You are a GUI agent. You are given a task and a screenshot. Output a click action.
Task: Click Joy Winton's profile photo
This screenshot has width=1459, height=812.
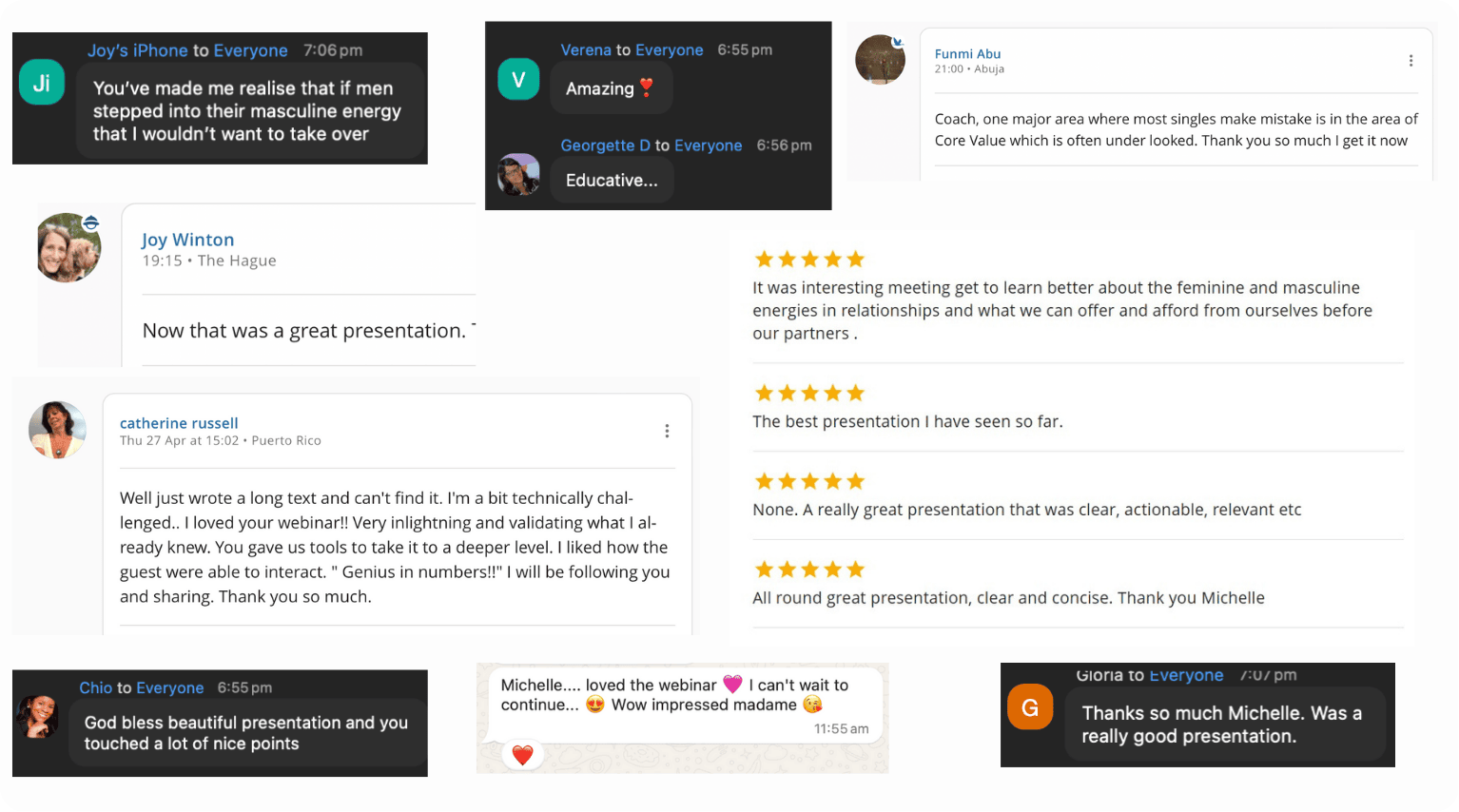[x=68, y=247]
